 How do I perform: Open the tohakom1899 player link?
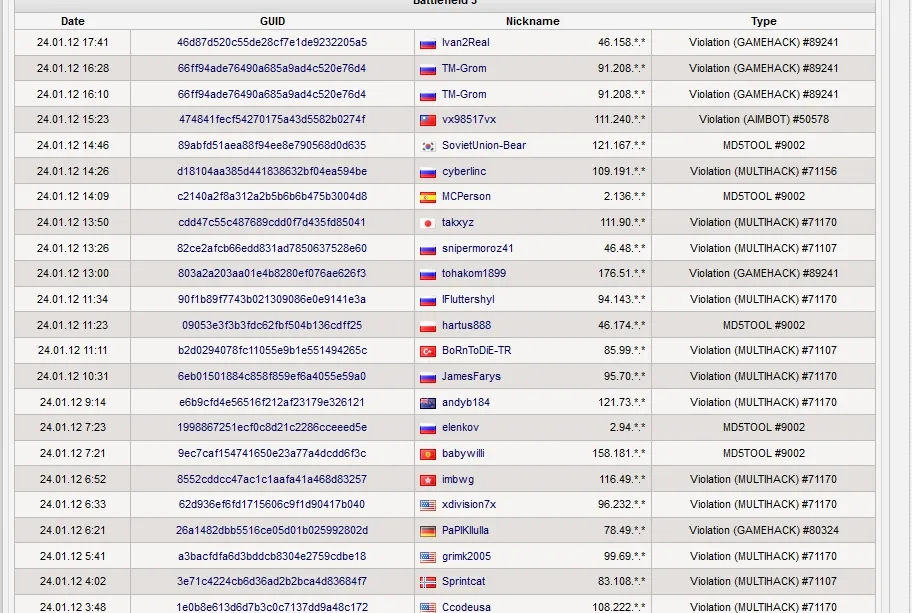(473, 273)
